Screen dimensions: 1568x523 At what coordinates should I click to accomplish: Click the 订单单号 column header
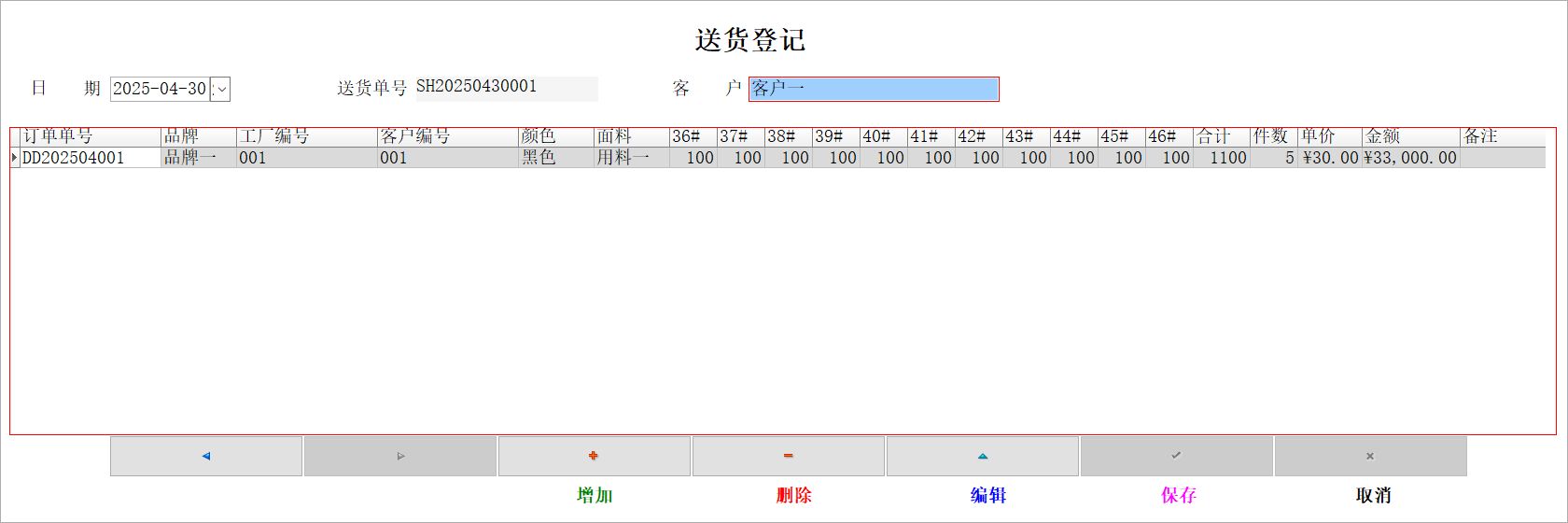[x=91, y=136]
